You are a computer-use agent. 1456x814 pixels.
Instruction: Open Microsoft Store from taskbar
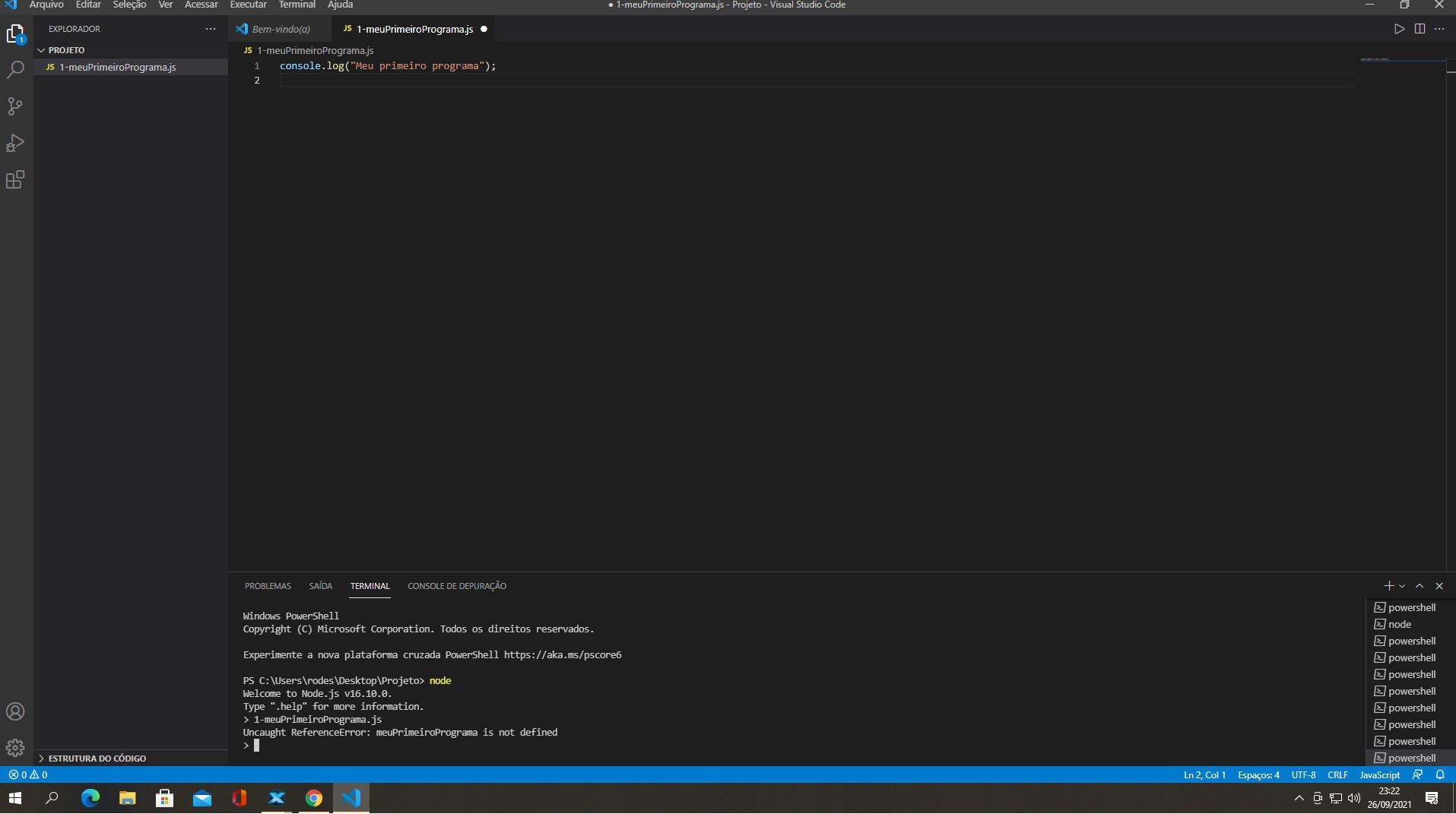tap(164, 798)
